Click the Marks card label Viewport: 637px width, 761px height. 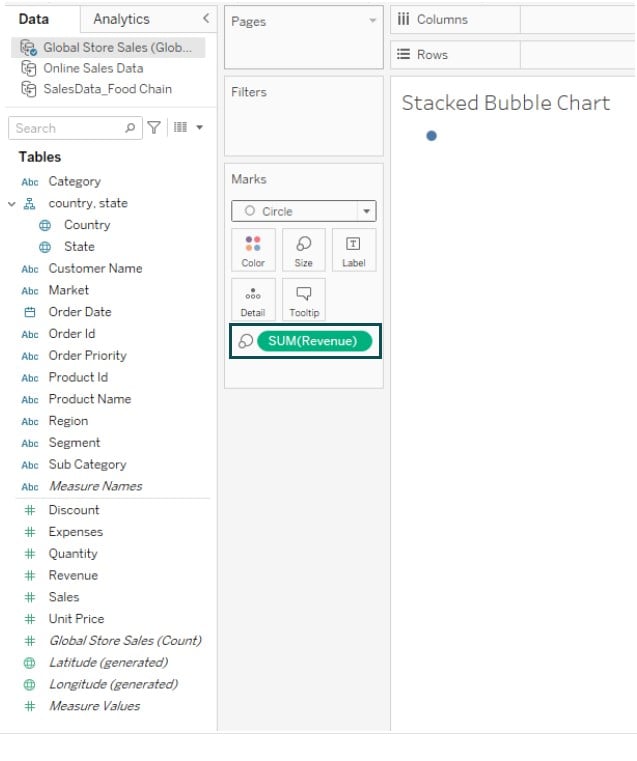click(x=249, y=180)
